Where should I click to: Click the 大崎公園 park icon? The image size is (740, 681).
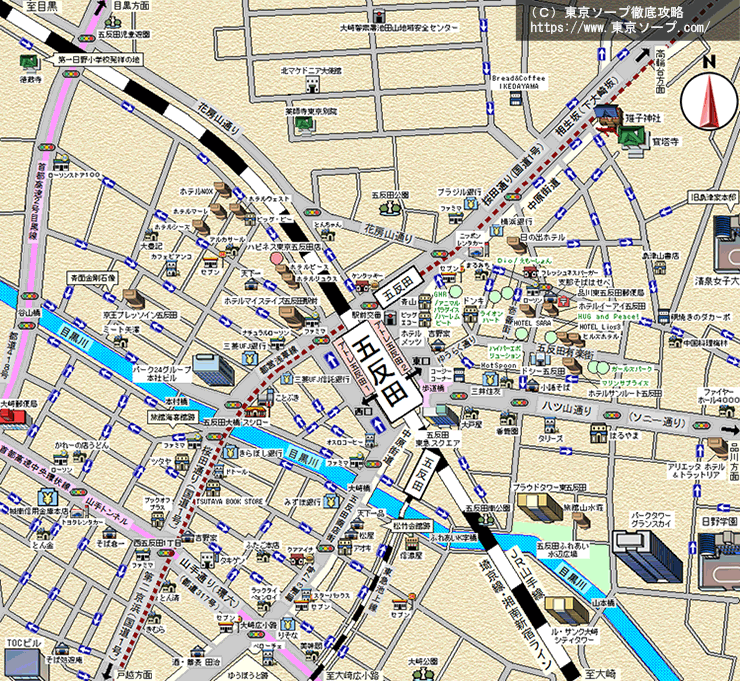pyautogui.click(x=422, y=673)
